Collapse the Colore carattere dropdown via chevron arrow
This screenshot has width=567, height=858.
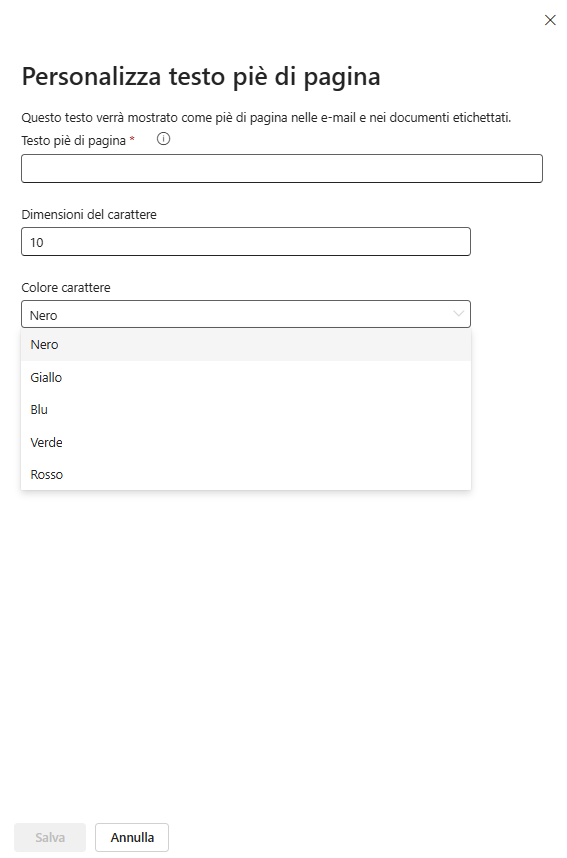[458, 314]
